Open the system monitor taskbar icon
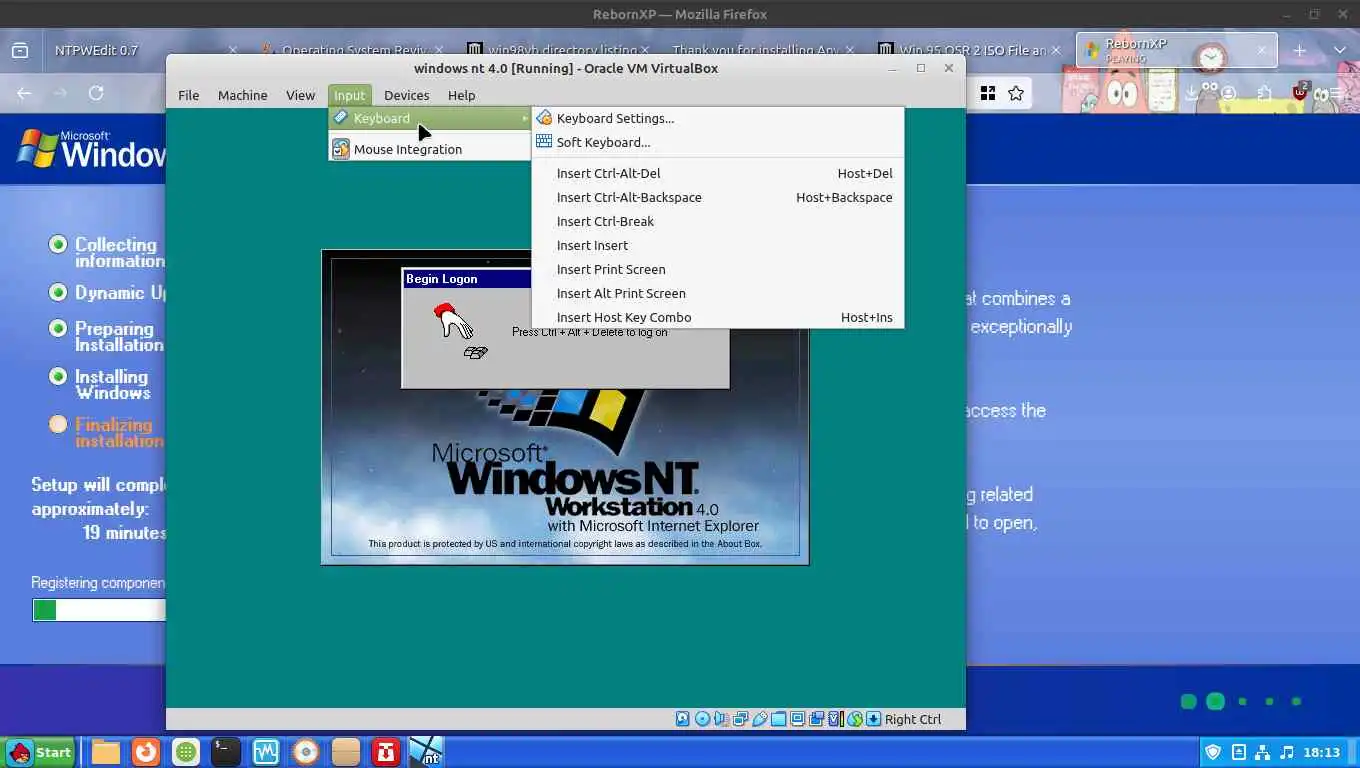 [266, 752]
